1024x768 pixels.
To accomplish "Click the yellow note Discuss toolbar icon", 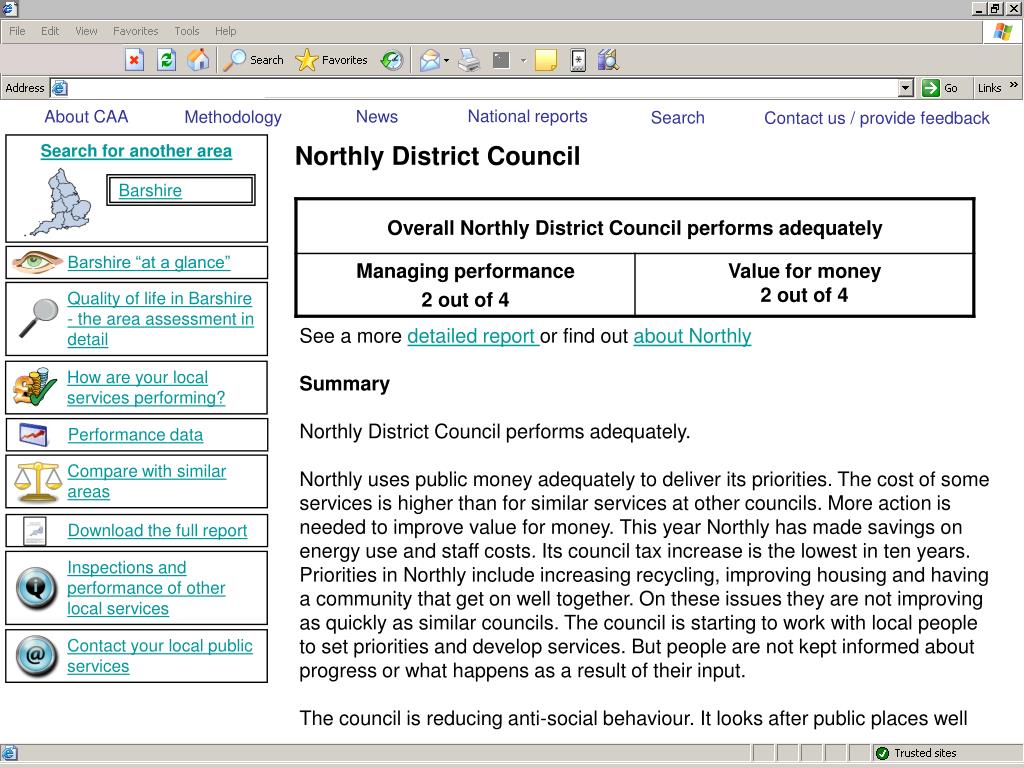I will [545, 60].
